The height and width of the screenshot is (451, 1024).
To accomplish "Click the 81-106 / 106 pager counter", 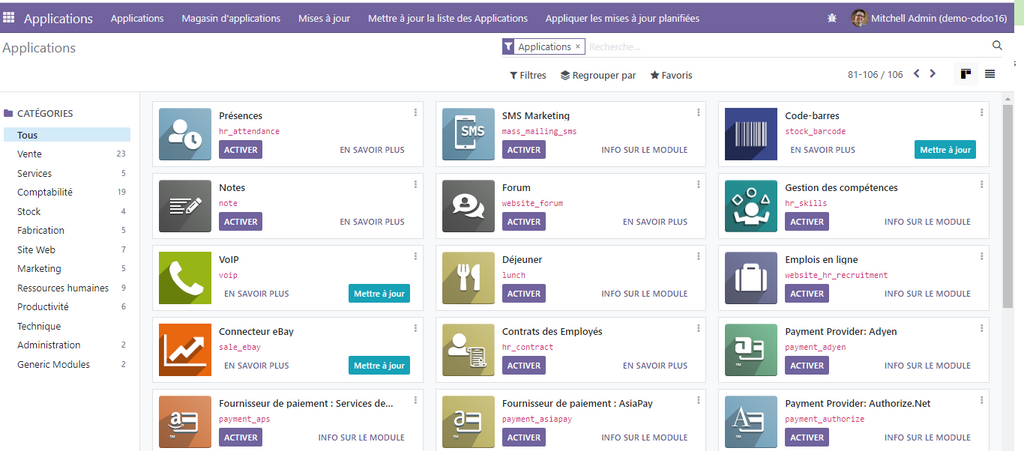I will click(875, 74).
